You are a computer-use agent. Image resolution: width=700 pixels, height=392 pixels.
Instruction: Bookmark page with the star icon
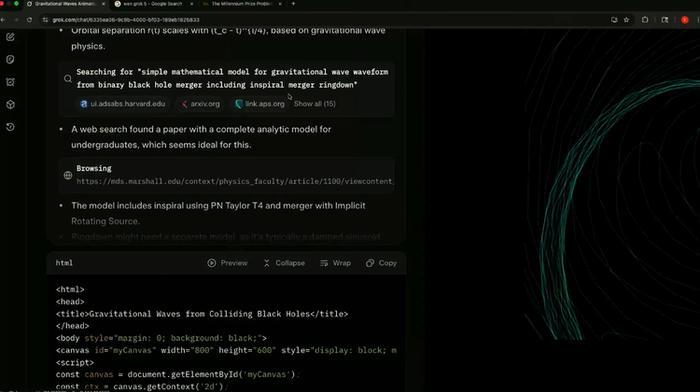pos(626,20)
